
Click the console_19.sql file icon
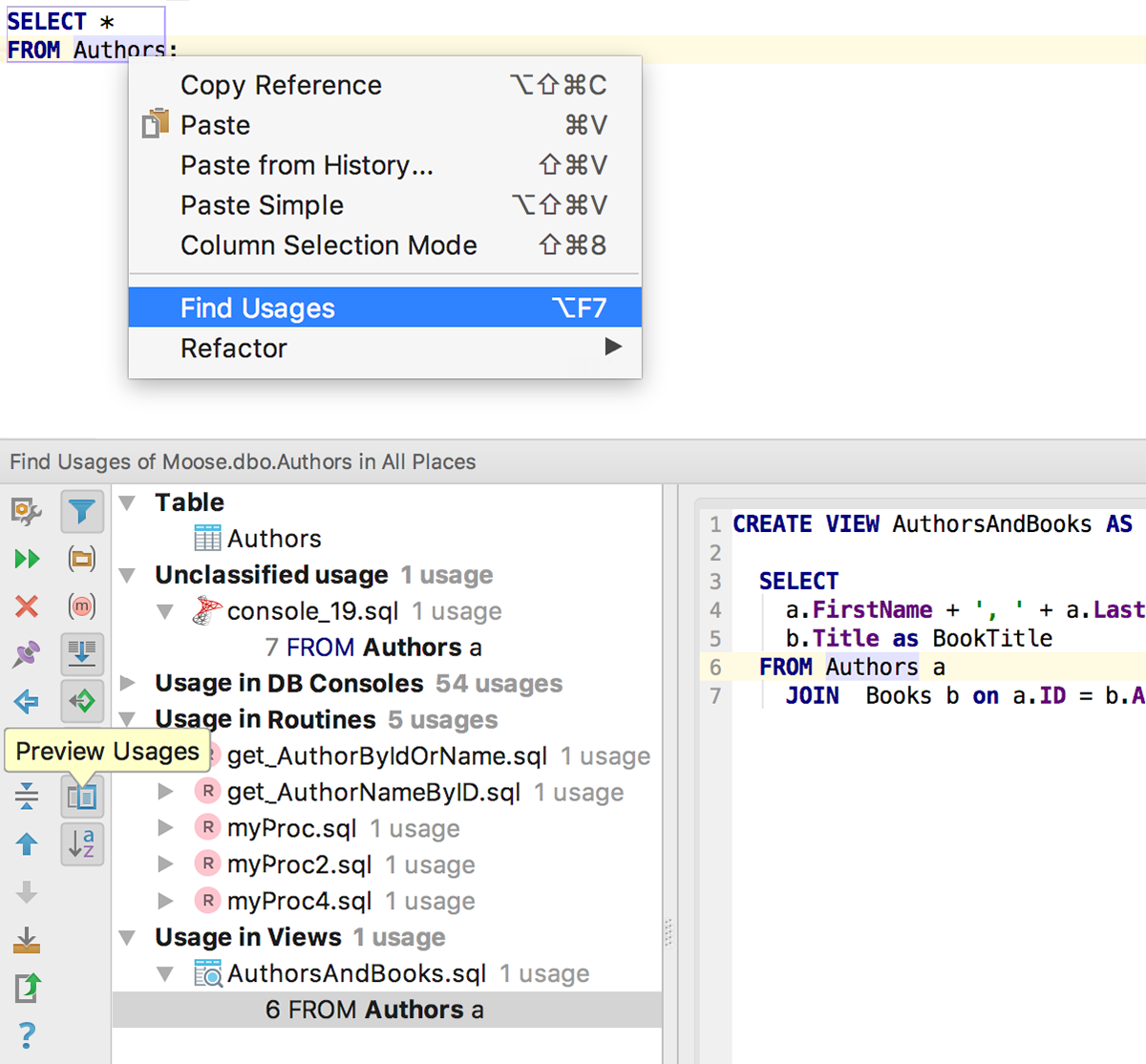pyautogui.click(x=207, y=610)
